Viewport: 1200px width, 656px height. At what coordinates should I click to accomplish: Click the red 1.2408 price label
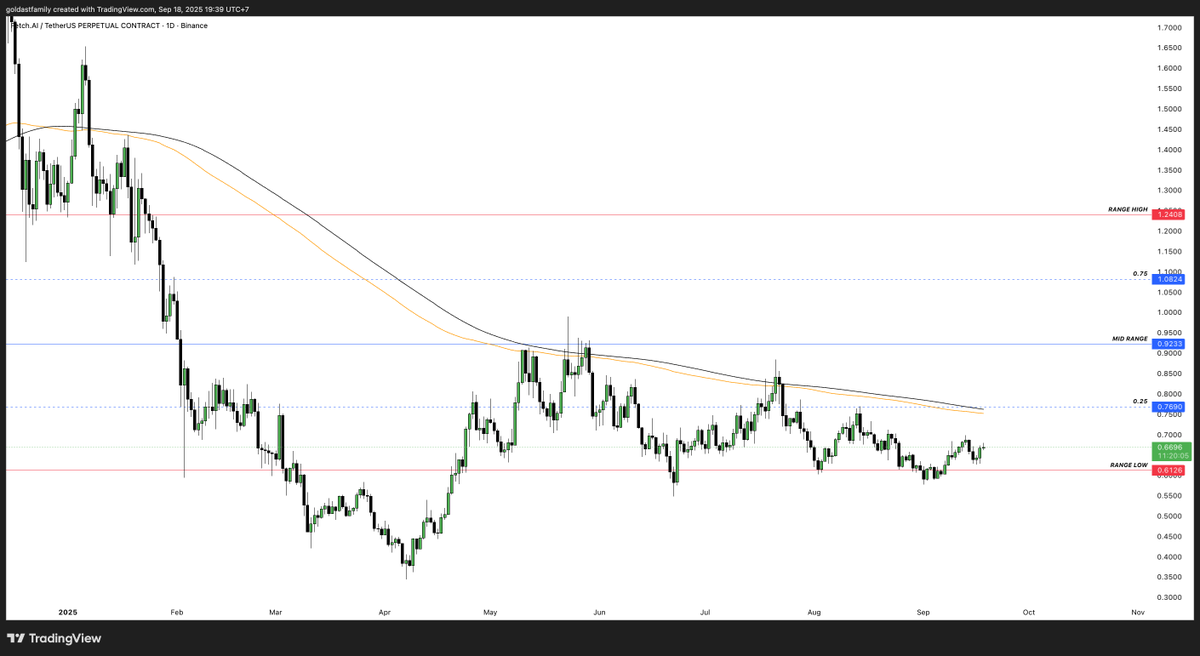click(x=1169, y=214)
